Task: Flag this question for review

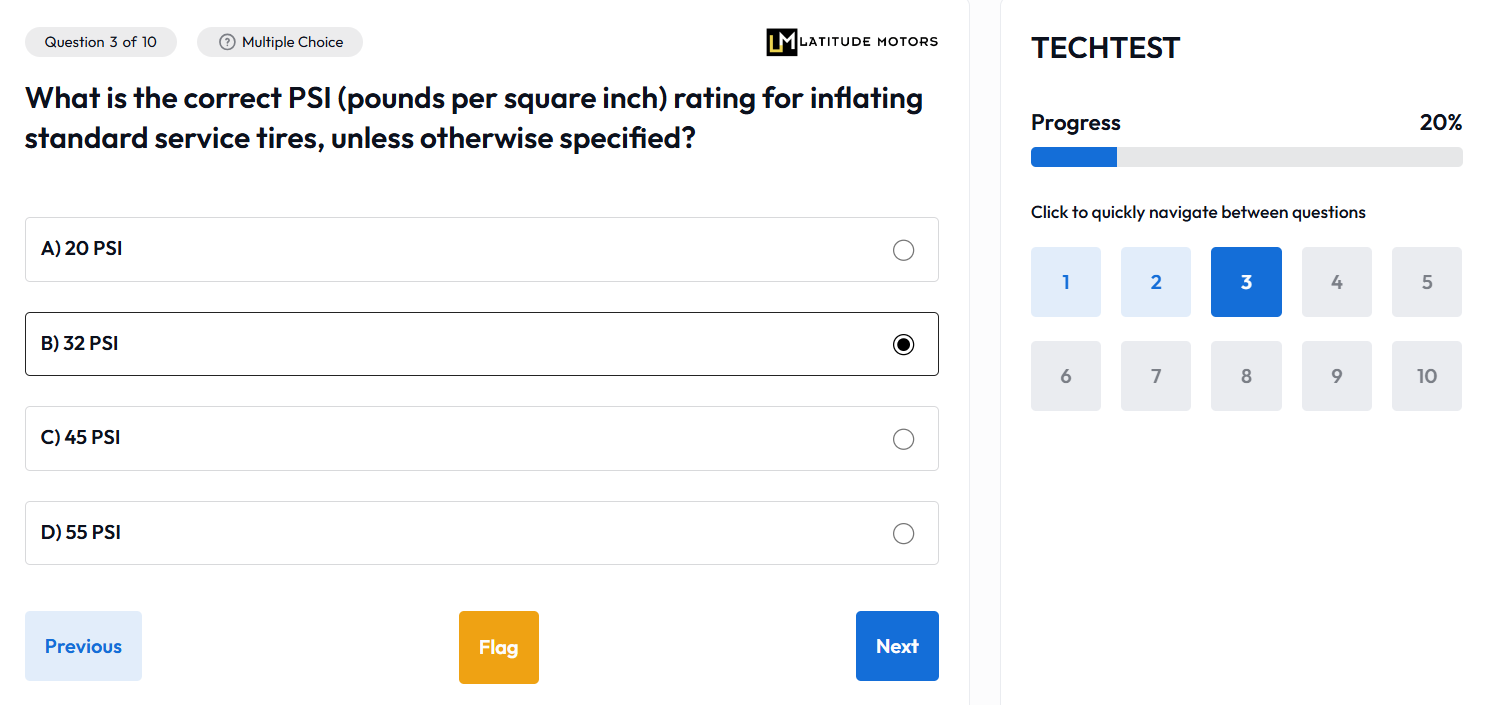Action: (498, 647)
